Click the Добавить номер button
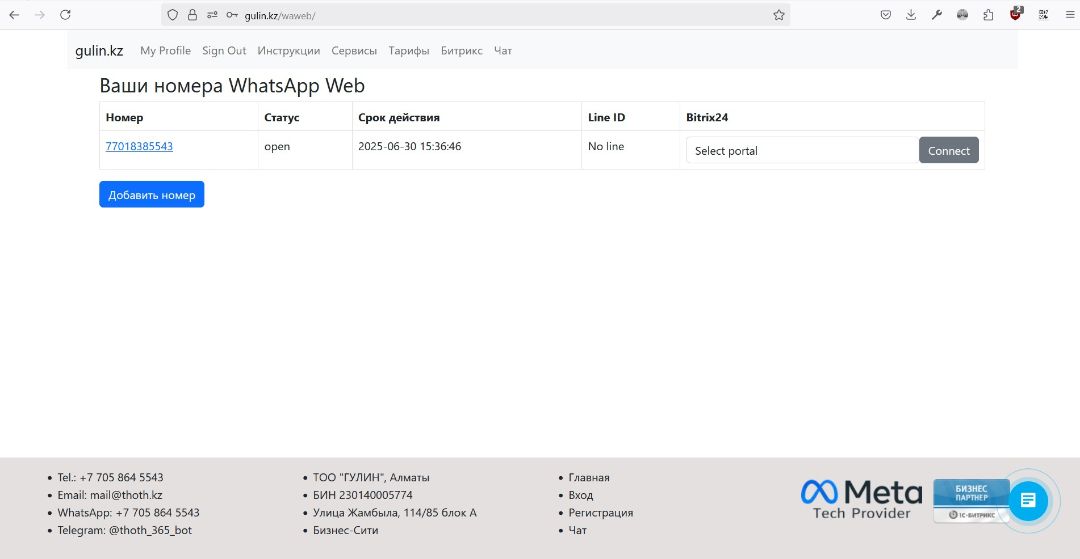 [x=151, y=195]
